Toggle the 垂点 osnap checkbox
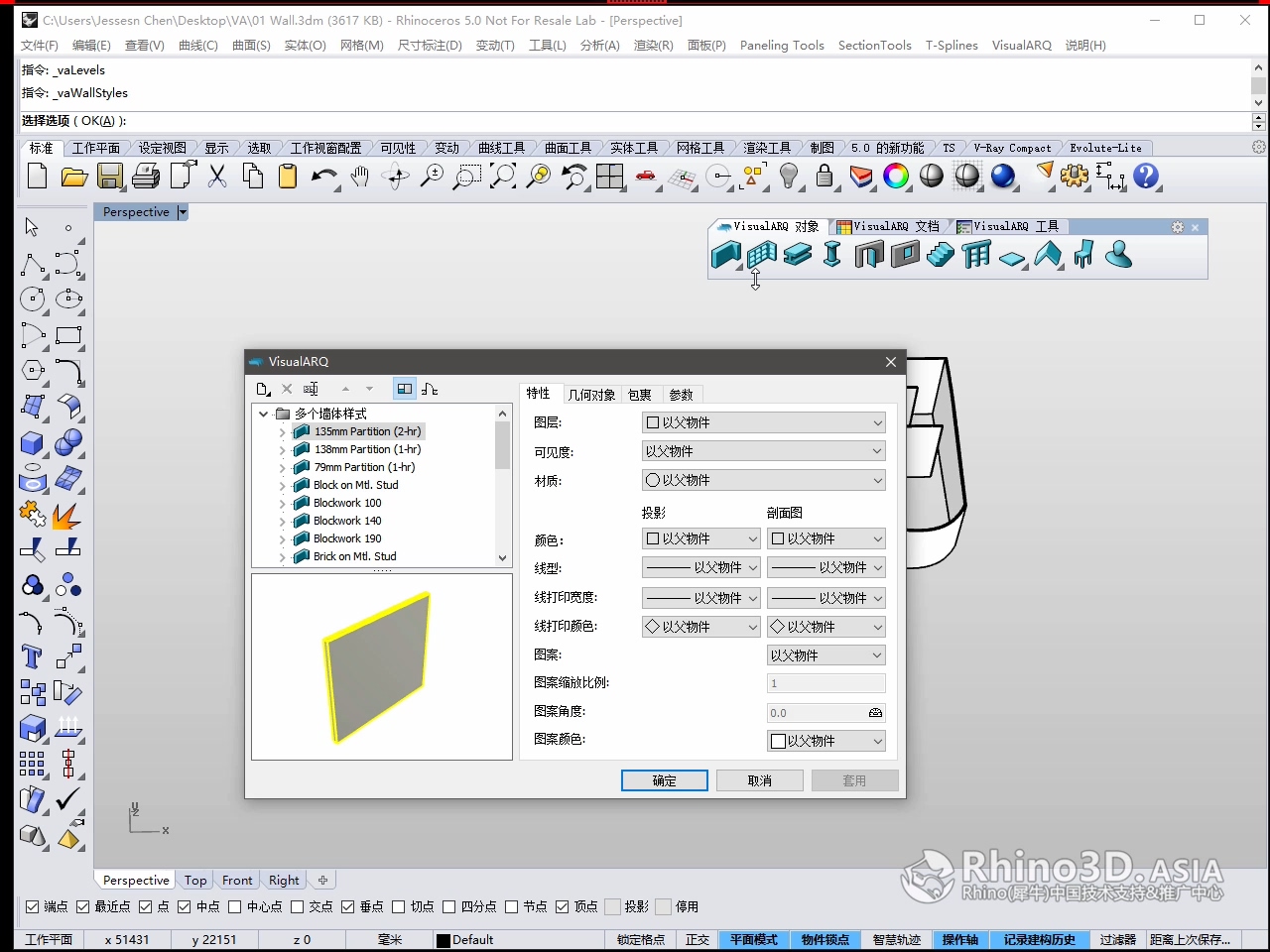This screenshot has height=952, width=1270. coord(348,906)
